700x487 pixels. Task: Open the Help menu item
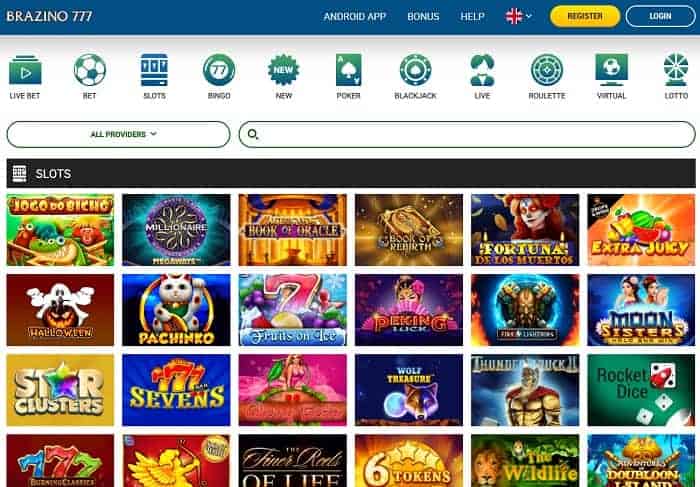pos(472,17)
